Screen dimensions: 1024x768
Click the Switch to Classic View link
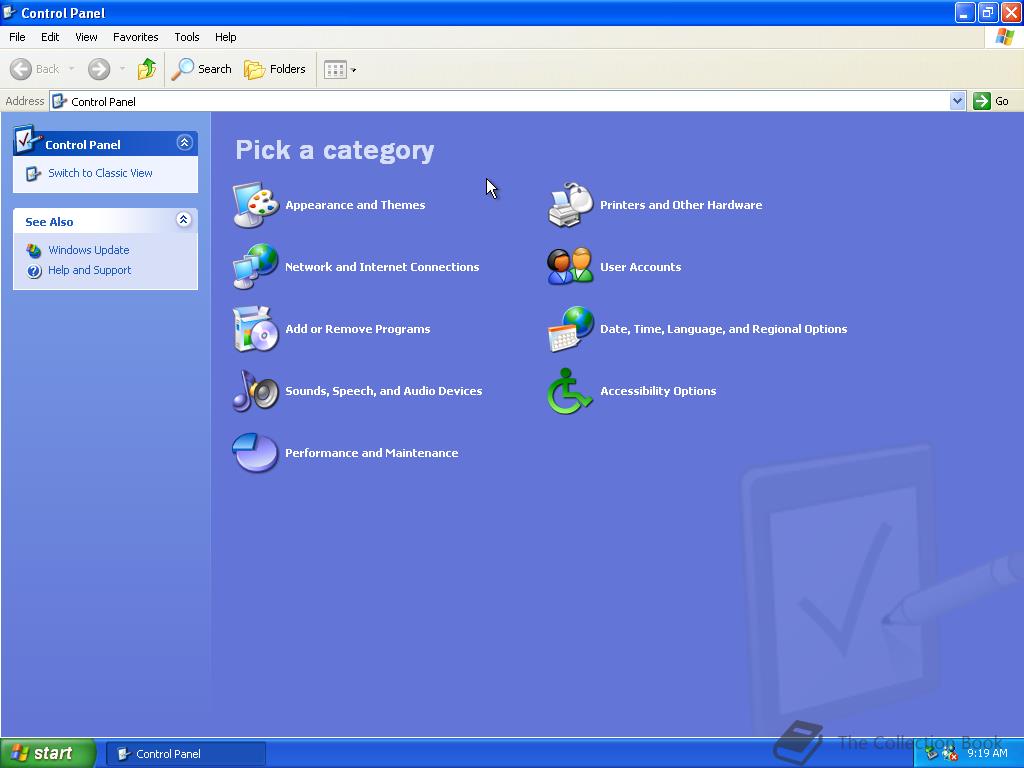tap(101, 173)
